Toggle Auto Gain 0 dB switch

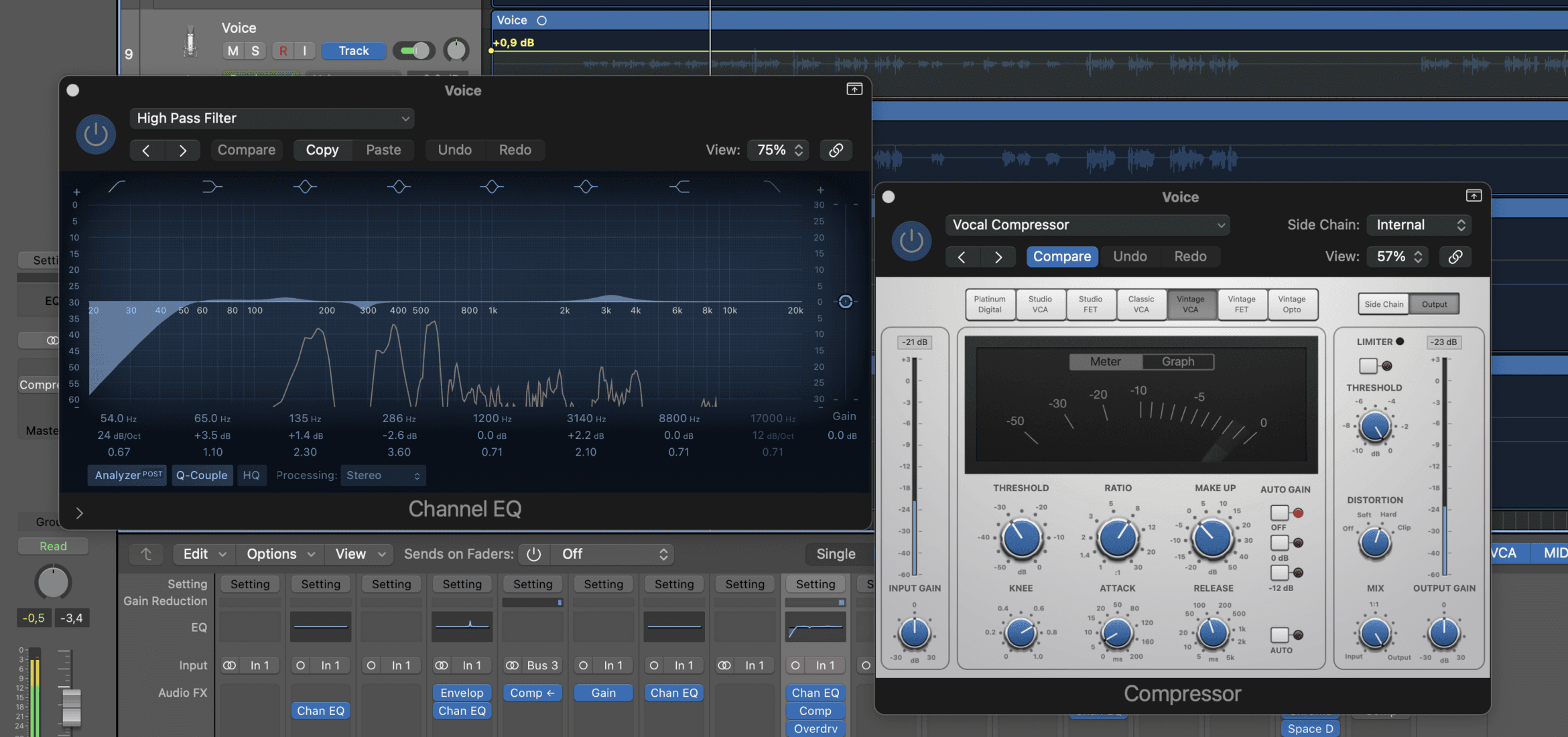tap(1280, 543)
